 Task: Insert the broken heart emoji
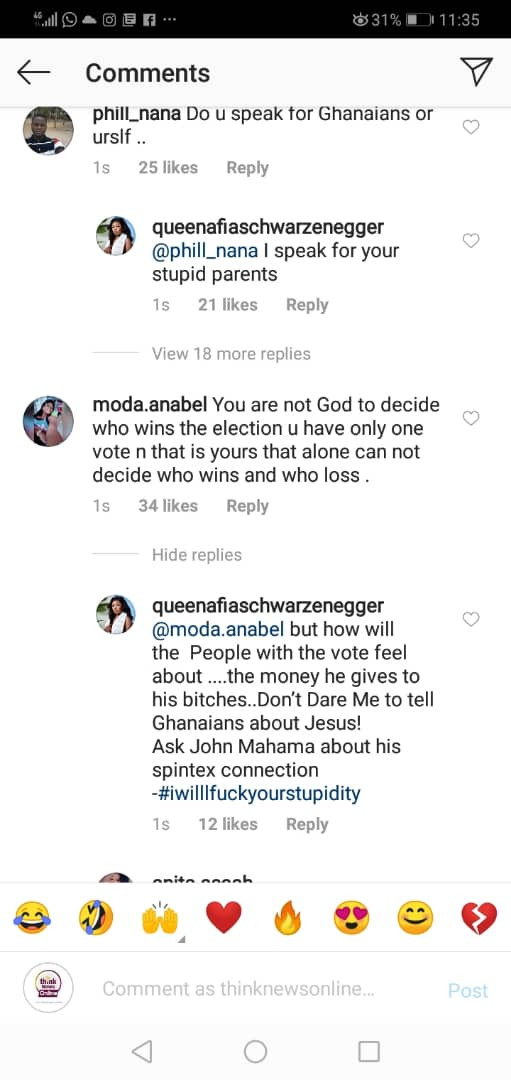479,919
